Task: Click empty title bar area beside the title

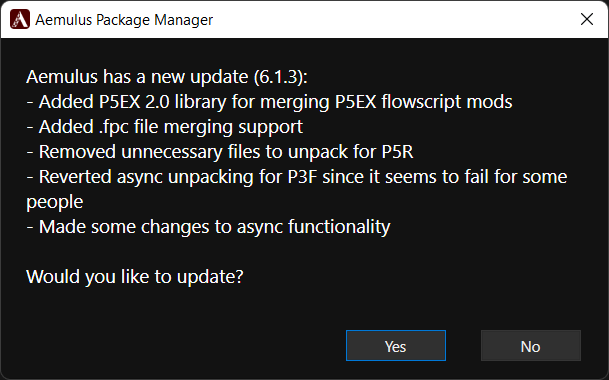Action: click(x=388, y=19)
